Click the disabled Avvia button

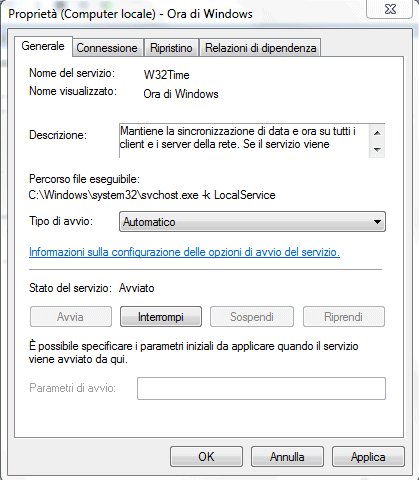pyautogui.click(x=71, y=317)
